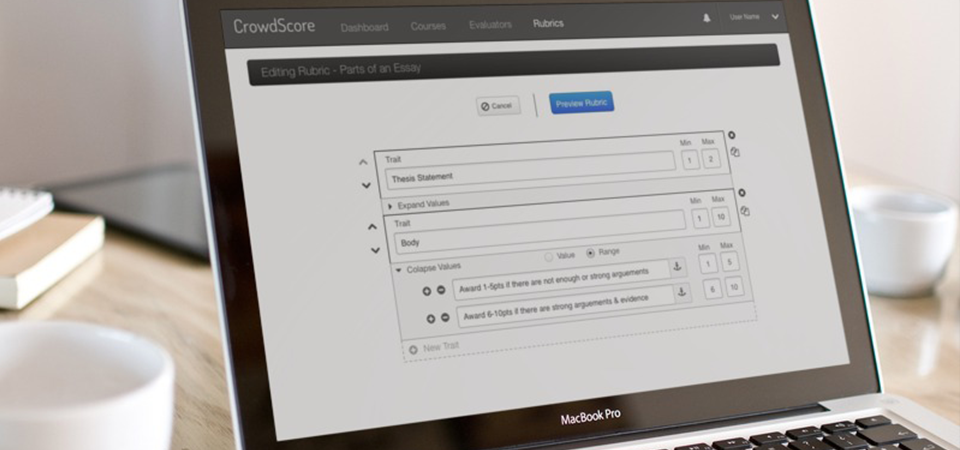Move the Body trait up

coord(372,227)
